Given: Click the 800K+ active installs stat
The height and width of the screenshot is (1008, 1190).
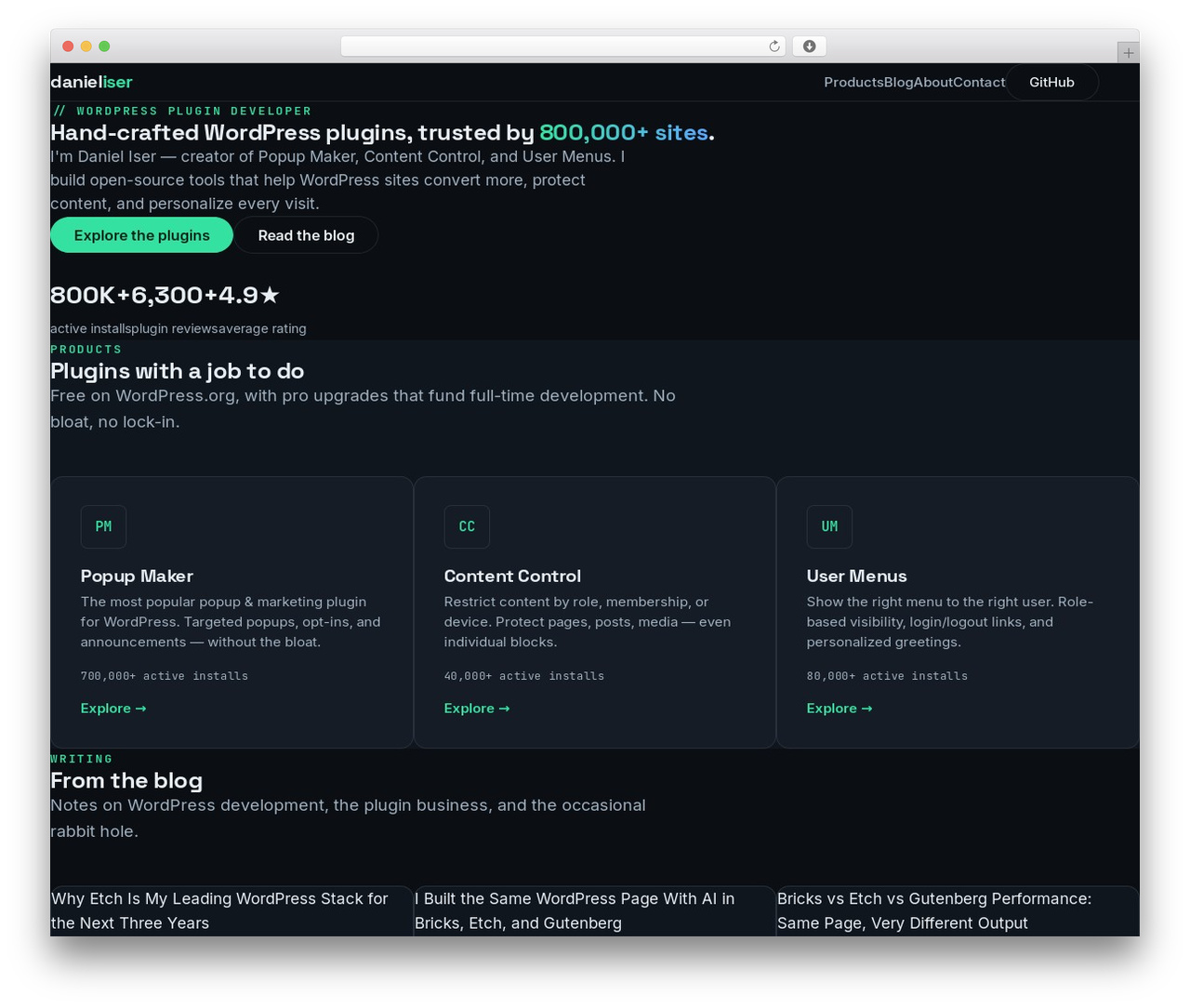Looking at the screenshot, I should (90, 310).
